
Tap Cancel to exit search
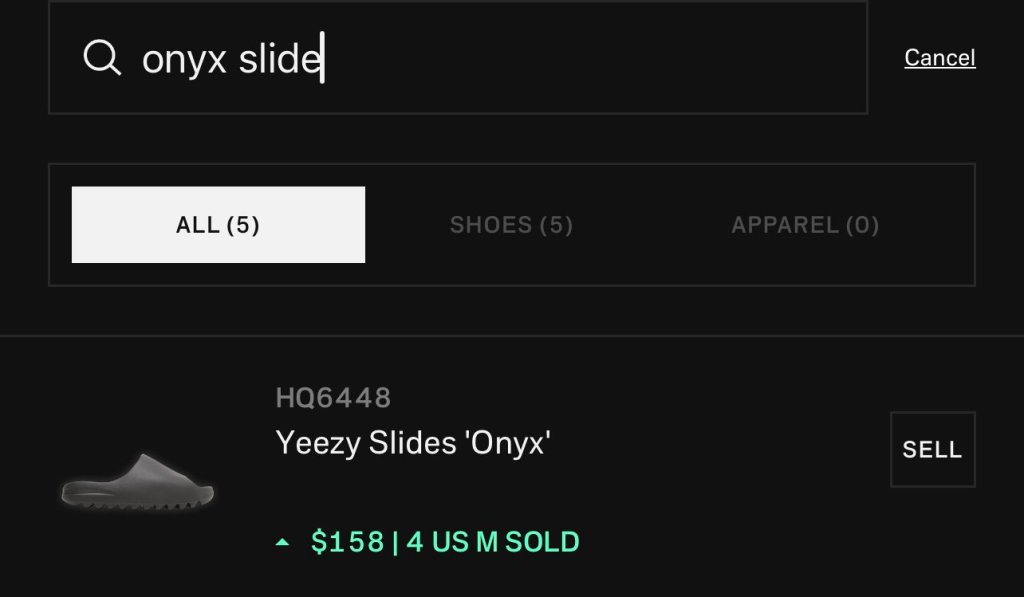tap(939, 58)
